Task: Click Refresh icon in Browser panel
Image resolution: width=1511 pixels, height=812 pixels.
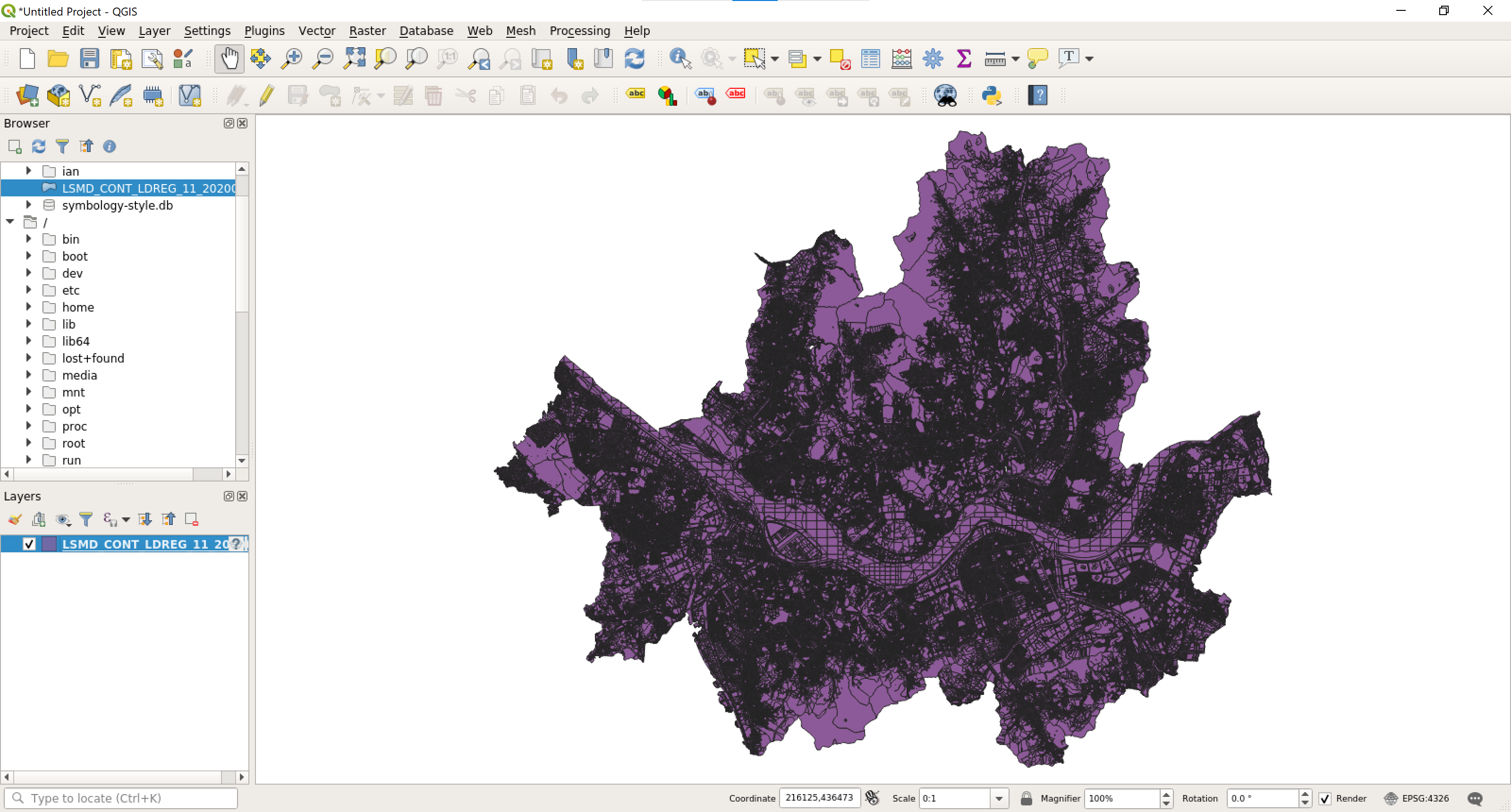Action: coord(39,146)
